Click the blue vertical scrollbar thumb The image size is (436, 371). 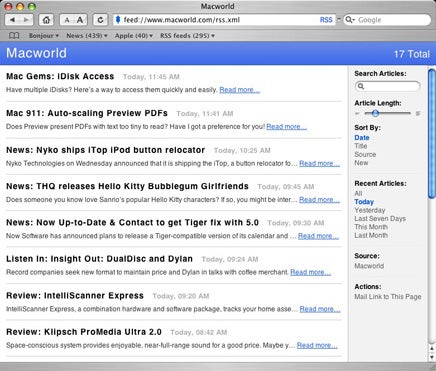click(x=432, y=134)
